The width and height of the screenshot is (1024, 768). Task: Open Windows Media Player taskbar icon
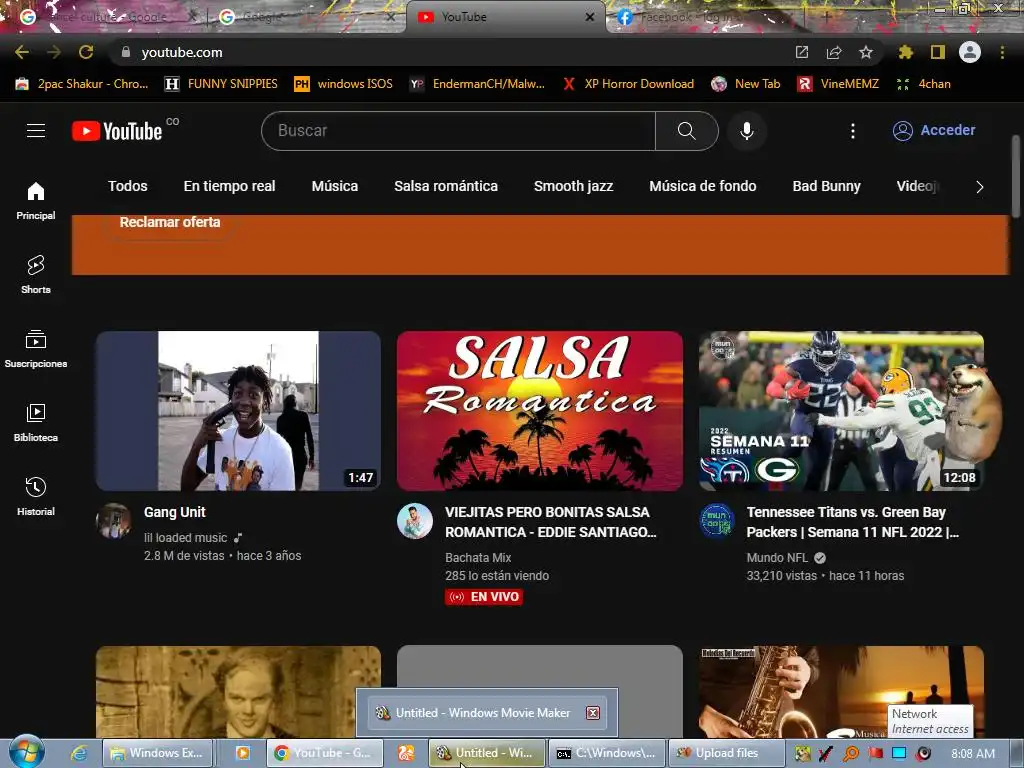(242, 753)
